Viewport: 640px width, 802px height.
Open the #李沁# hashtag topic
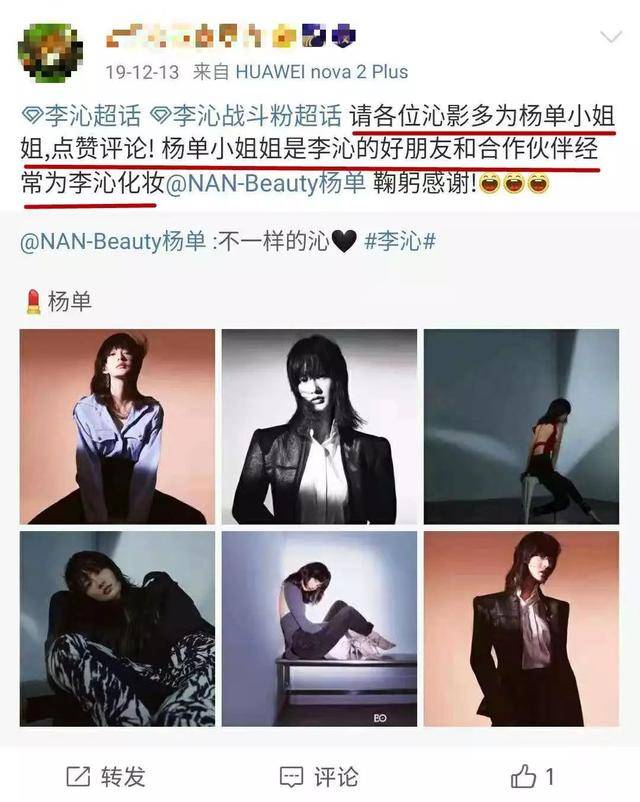[x=400, y=241]
